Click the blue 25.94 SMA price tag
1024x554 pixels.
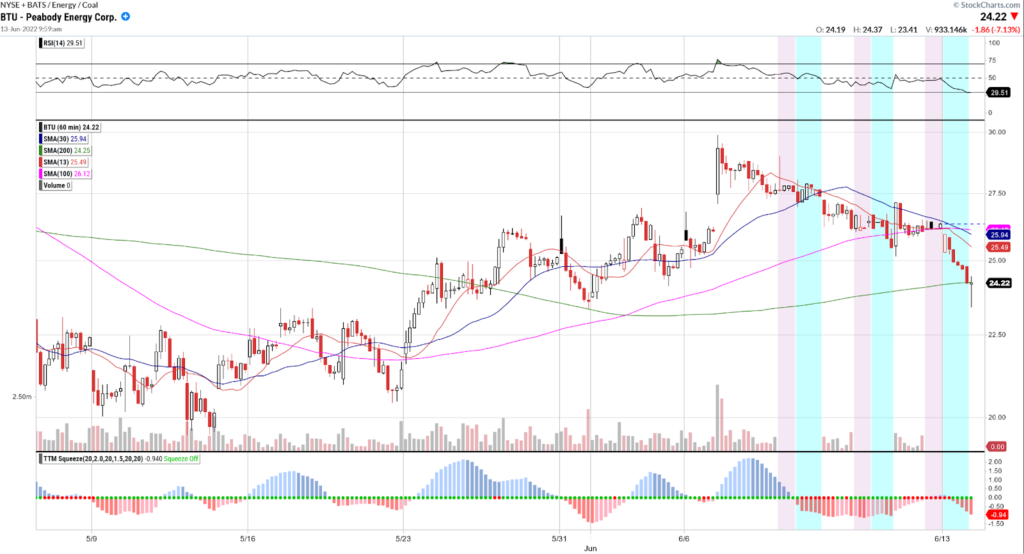(x=999, y=235)
